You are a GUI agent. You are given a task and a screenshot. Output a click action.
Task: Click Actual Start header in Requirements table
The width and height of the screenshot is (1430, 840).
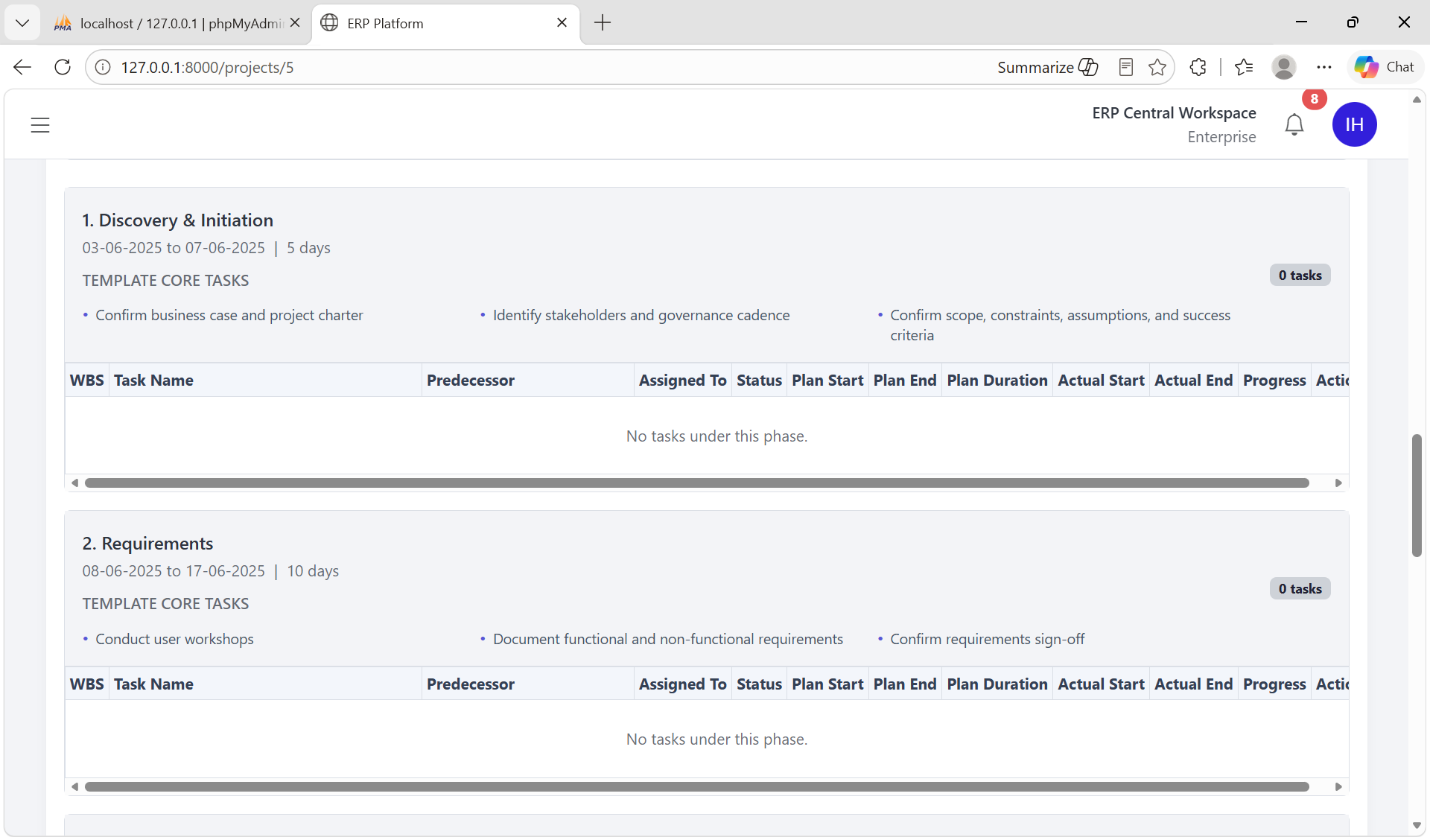(1101, 684)
